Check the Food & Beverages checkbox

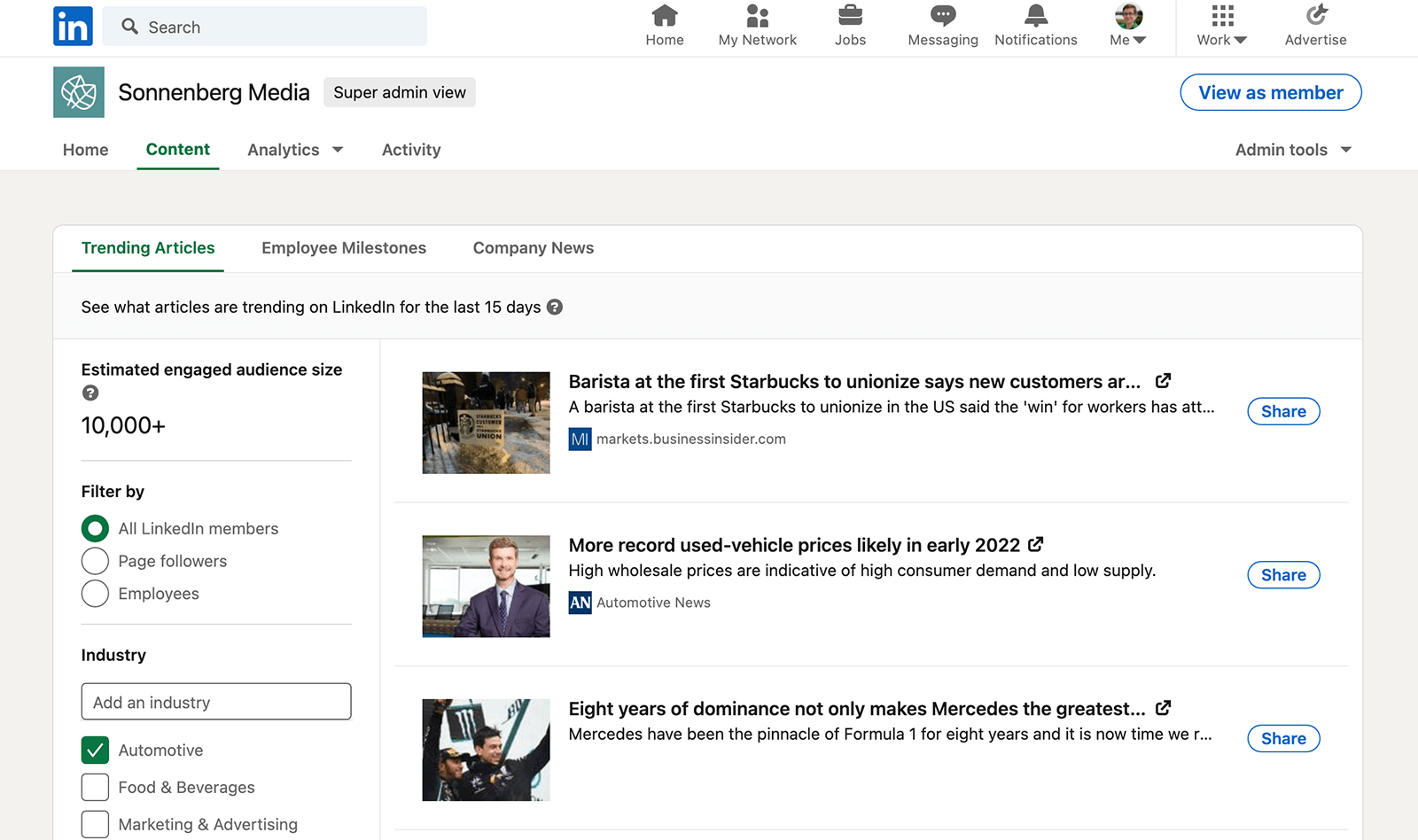coord(95,787)
